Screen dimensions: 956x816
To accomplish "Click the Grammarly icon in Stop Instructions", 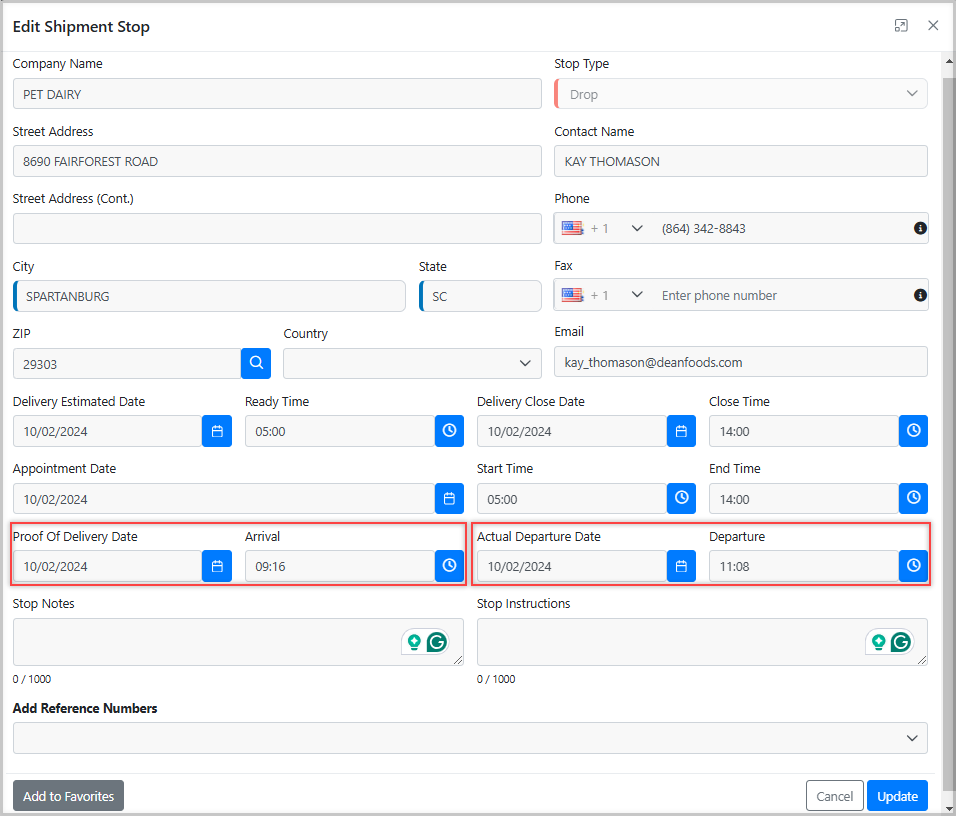I will 901,642.
